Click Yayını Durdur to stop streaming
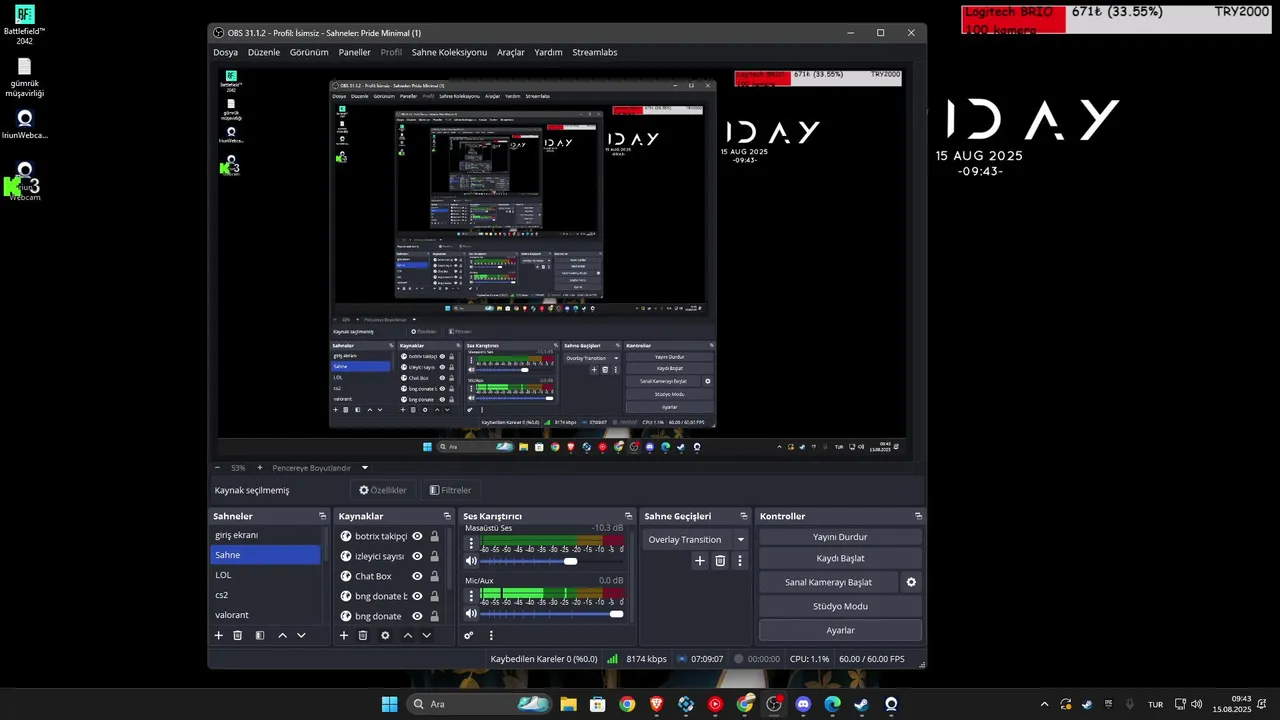Image resolution: width=1280 pixels, height=720 pixels. point(840,537)
